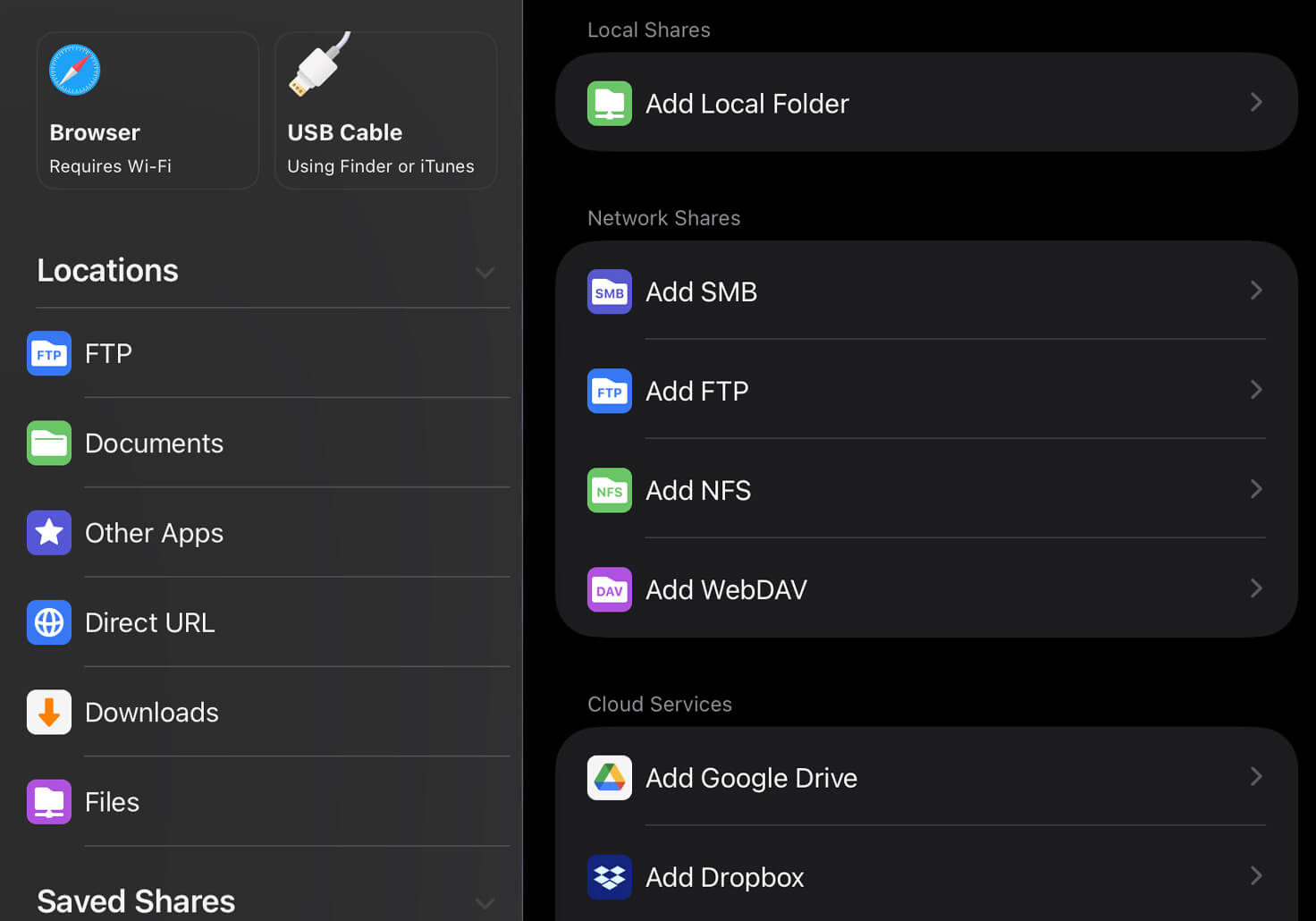Click the Google Drive logo icon
1316x921 pixels.
click(x=610, y=778)
